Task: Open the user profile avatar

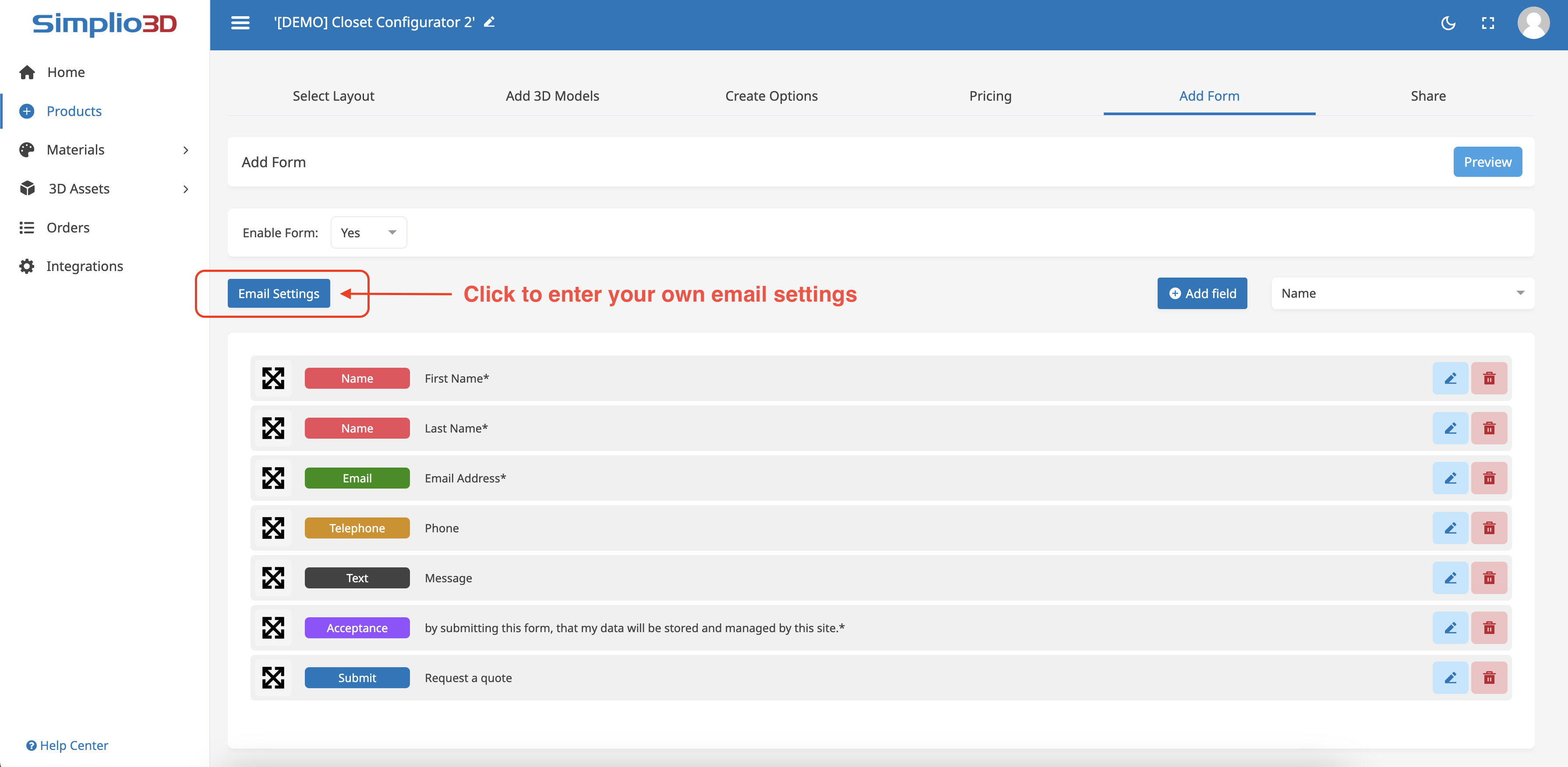Action: [x=1533, y=23]
